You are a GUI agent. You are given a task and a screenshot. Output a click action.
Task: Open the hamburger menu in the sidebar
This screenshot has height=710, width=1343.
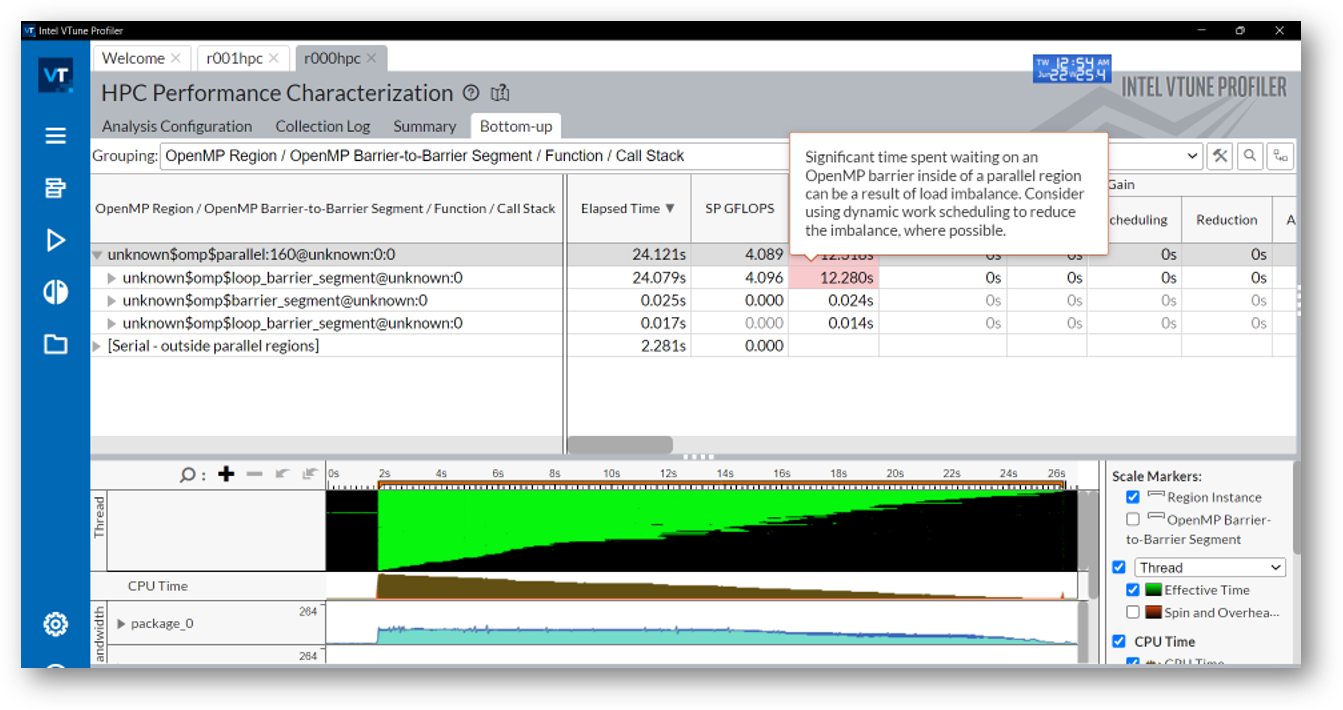pos(56,136)
